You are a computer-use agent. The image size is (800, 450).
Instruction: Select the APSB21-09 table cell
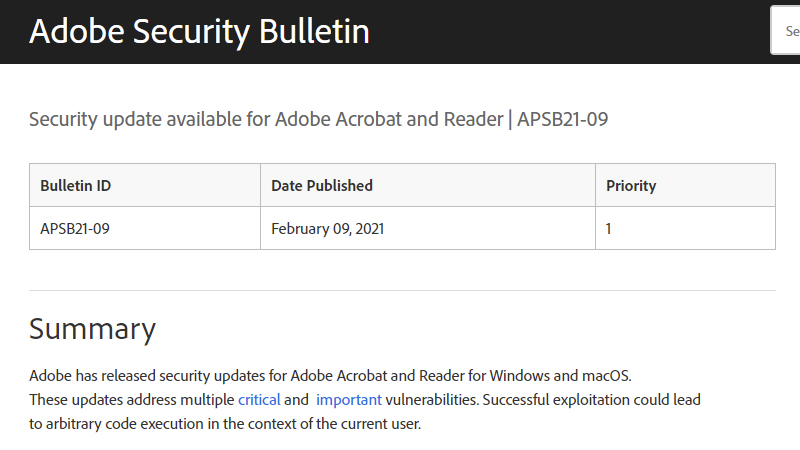pyautogui.click(x=75, y=228)
